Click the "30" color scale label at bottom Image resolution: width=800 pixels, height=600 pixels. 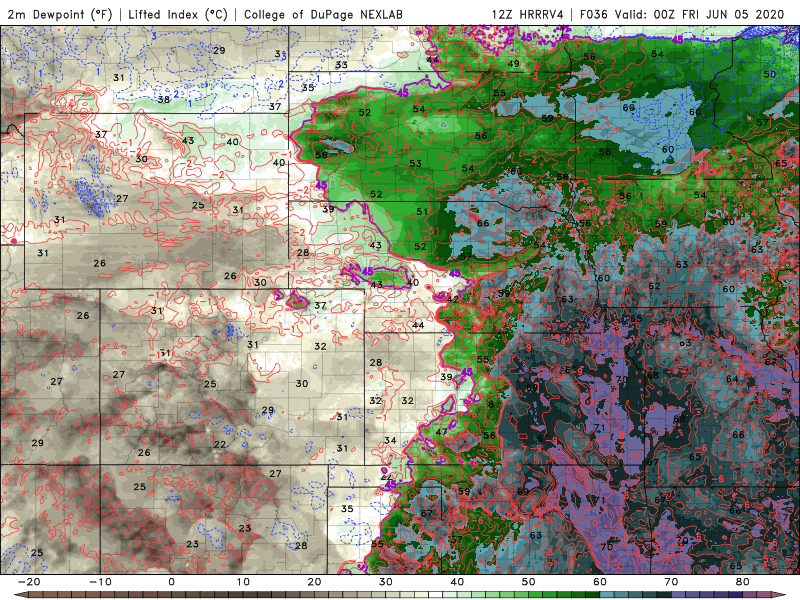386,582
